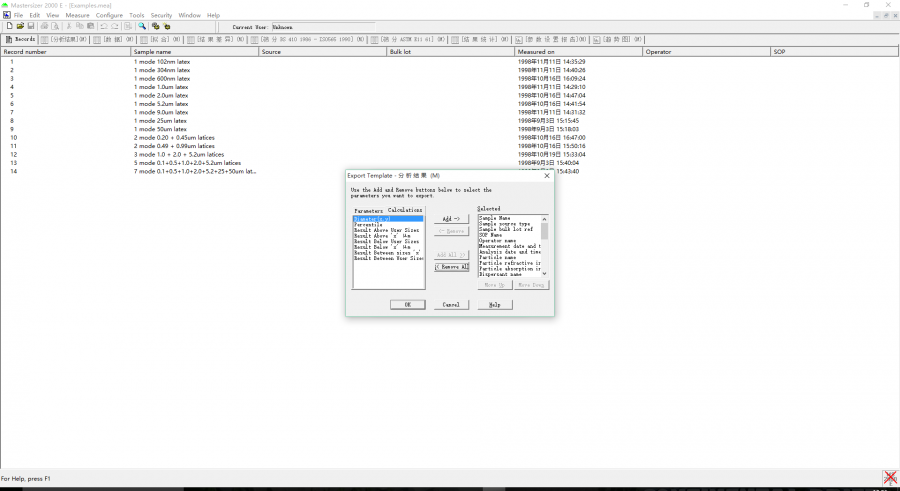Click Cancel in Export Template dialog
Image resolution: width=900 pixels, height=491 pixels.
tap(451, 305)
